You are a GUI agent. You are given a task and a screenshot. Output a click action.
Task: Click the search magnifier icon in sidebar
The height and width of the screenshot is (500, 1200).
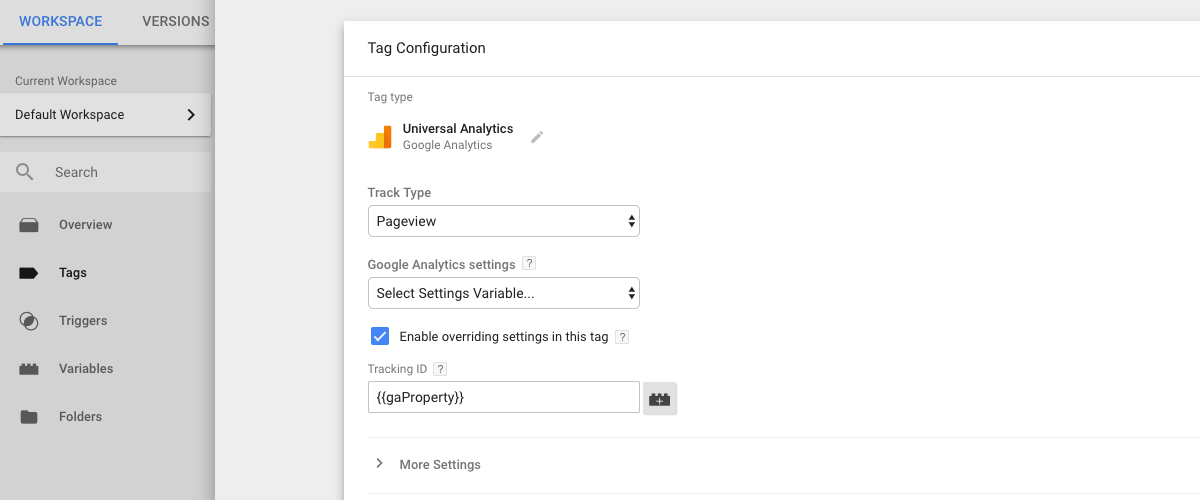pos(26,172)
